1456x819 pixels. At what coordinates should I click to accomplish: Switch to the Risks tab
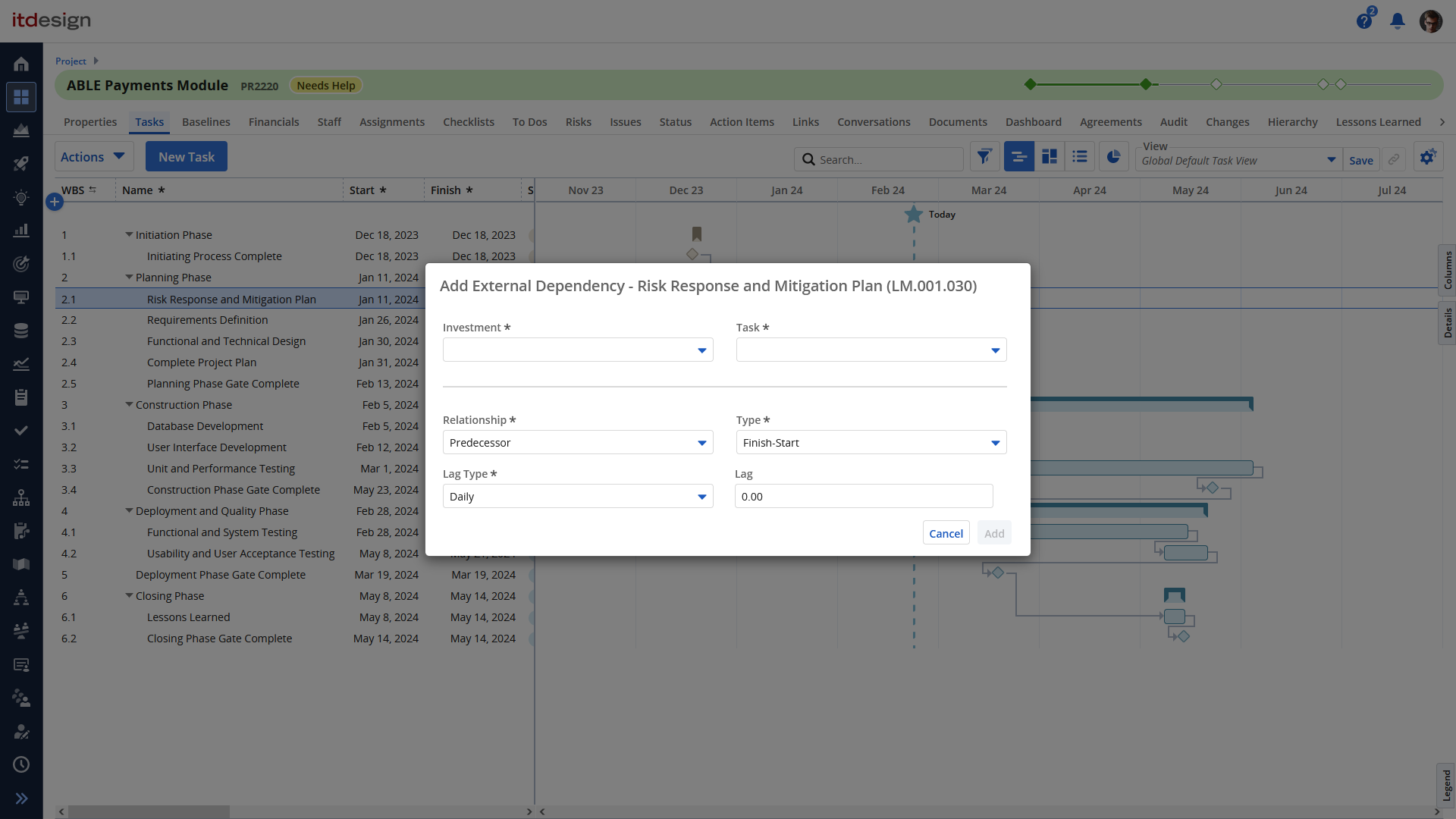coord(579,122)
